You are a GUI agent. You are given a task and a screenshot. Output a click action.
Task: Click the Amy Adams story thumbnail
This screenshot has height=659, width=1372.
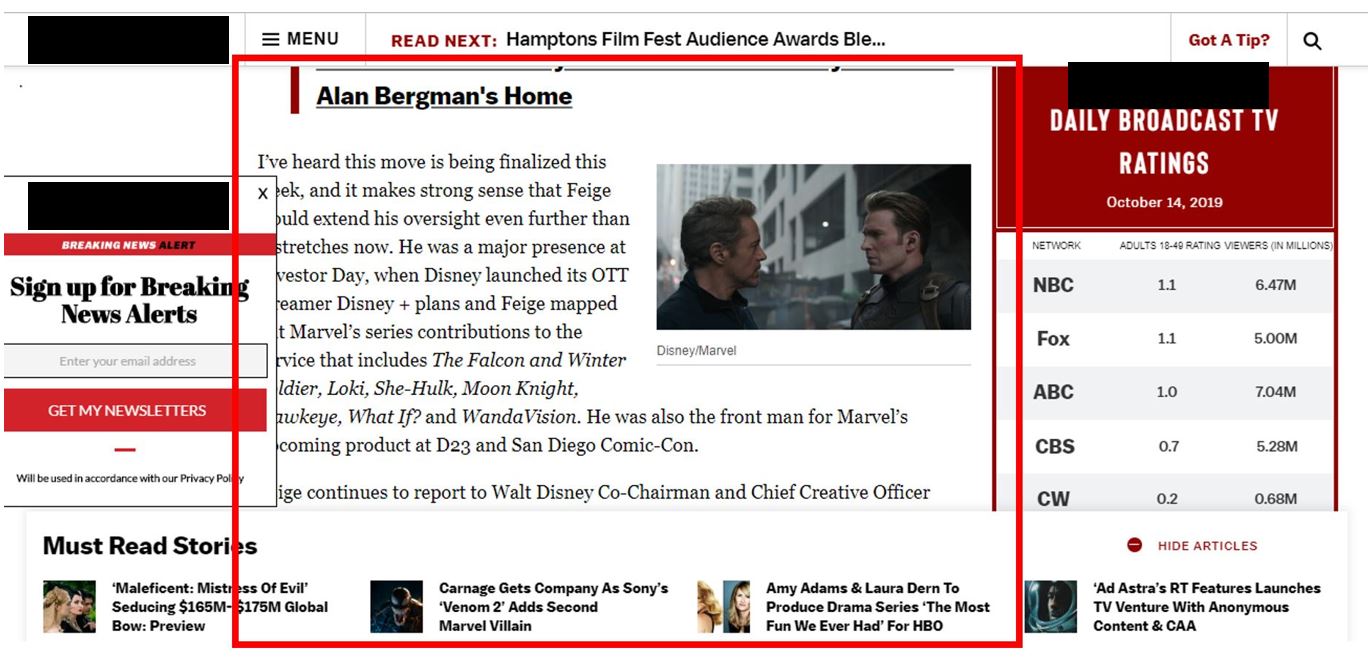pyautogui.click(x=723, y=606)
